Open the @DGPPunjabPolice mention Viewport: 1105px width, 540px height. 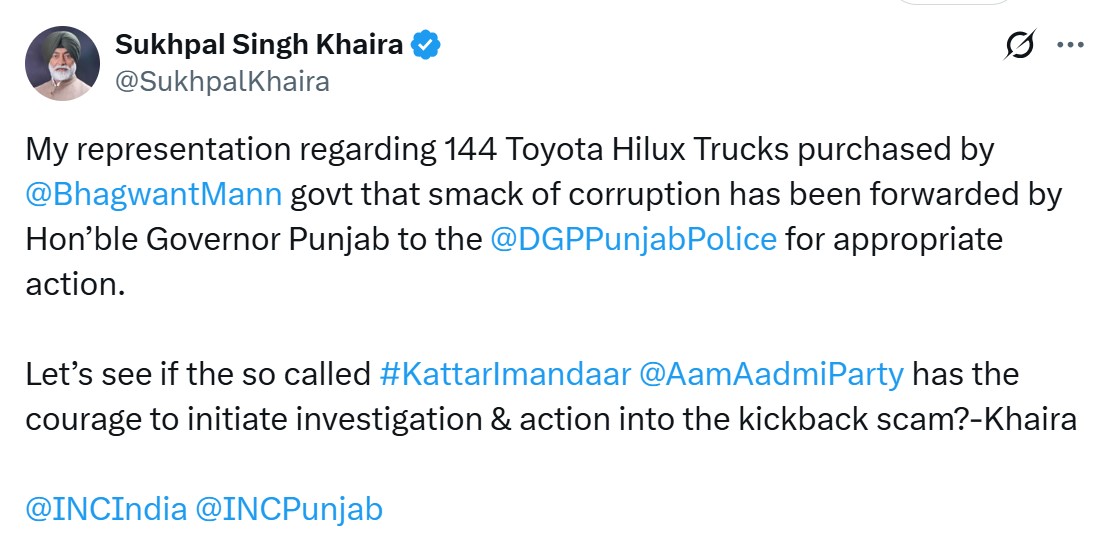[633, 239]
